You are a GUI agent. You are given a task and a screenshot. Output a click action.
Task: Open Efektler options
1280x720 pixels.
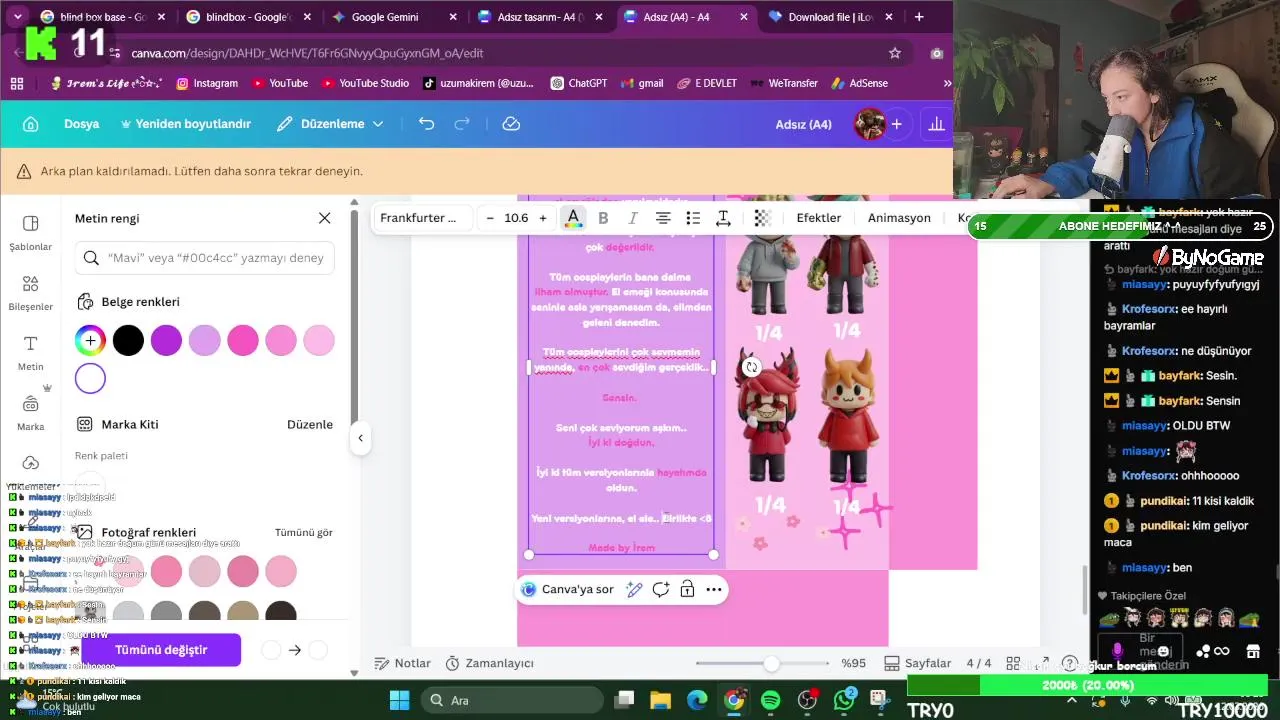click(818, 218)
